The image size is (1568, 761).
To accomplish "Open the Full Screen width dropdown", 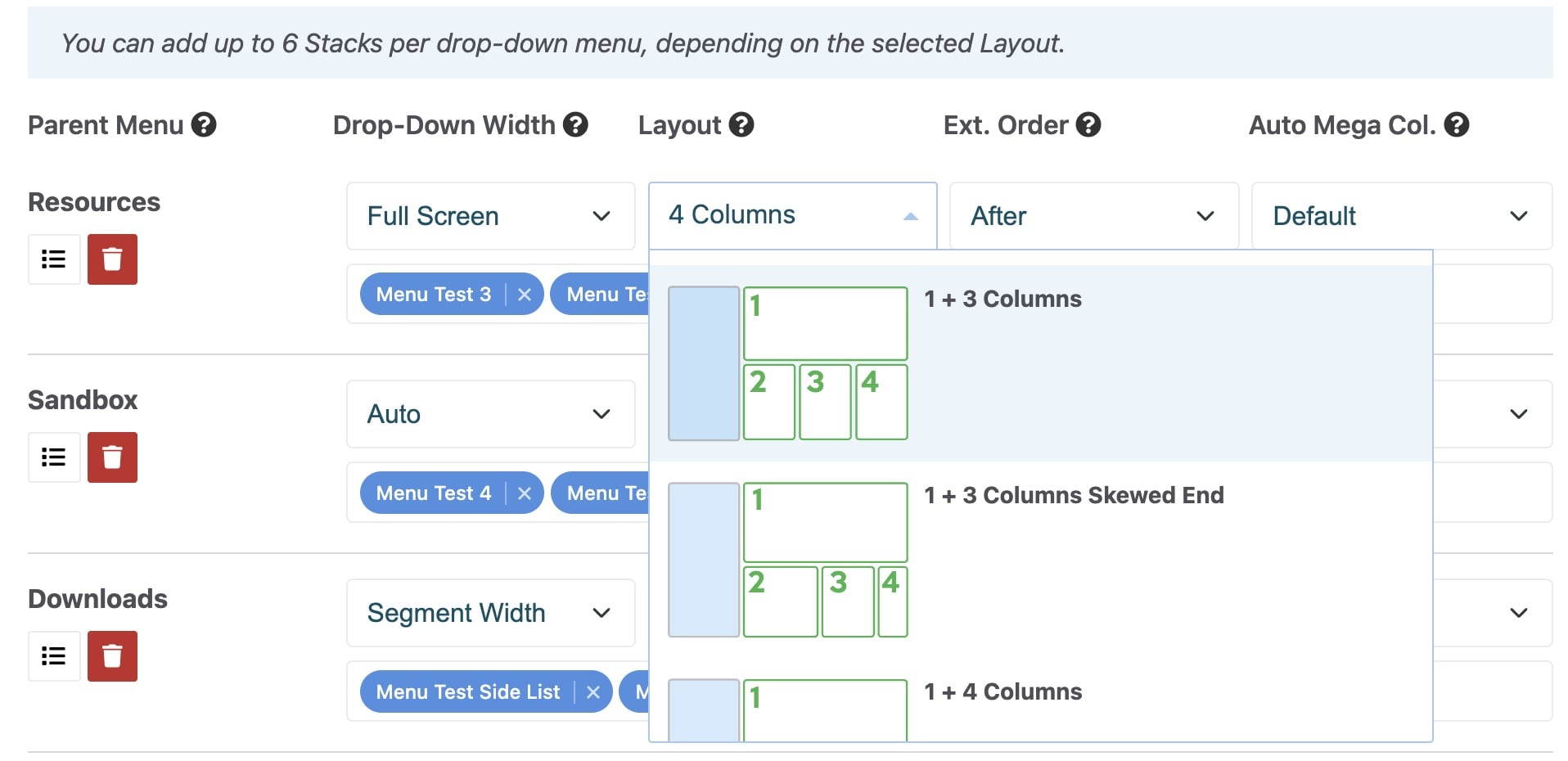I will 490,216.
